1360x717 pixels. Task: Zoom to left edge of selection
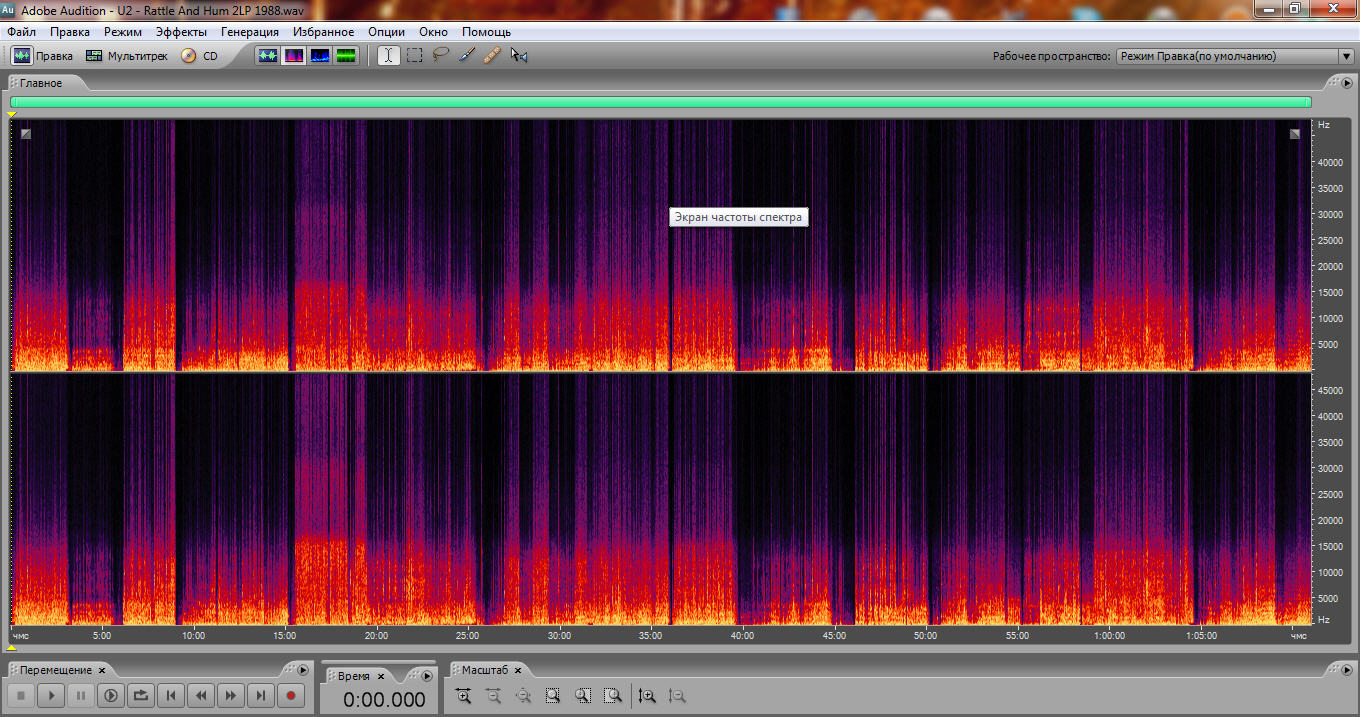point(583,696)
